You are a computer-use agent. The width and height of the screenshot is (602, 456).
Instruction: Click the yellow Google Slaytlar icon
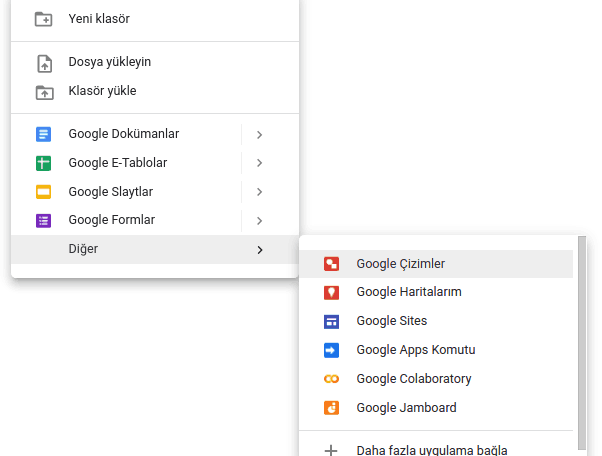click(x=43, y=192)
